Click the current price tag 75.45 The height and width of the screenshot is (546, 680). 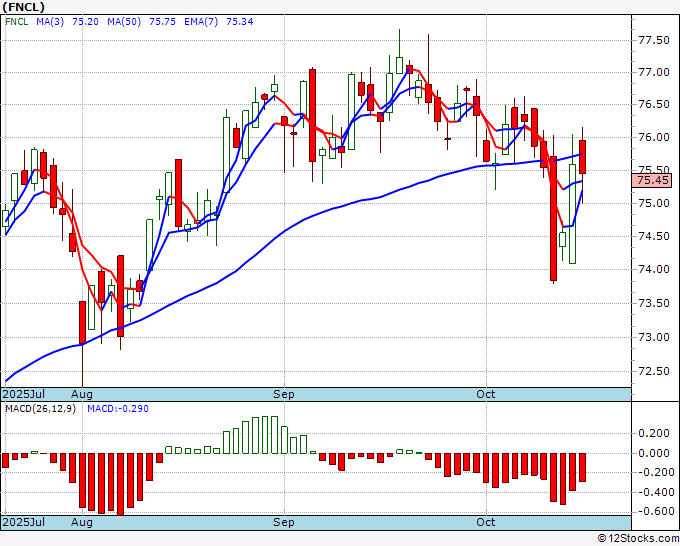(x=652, y=180)
